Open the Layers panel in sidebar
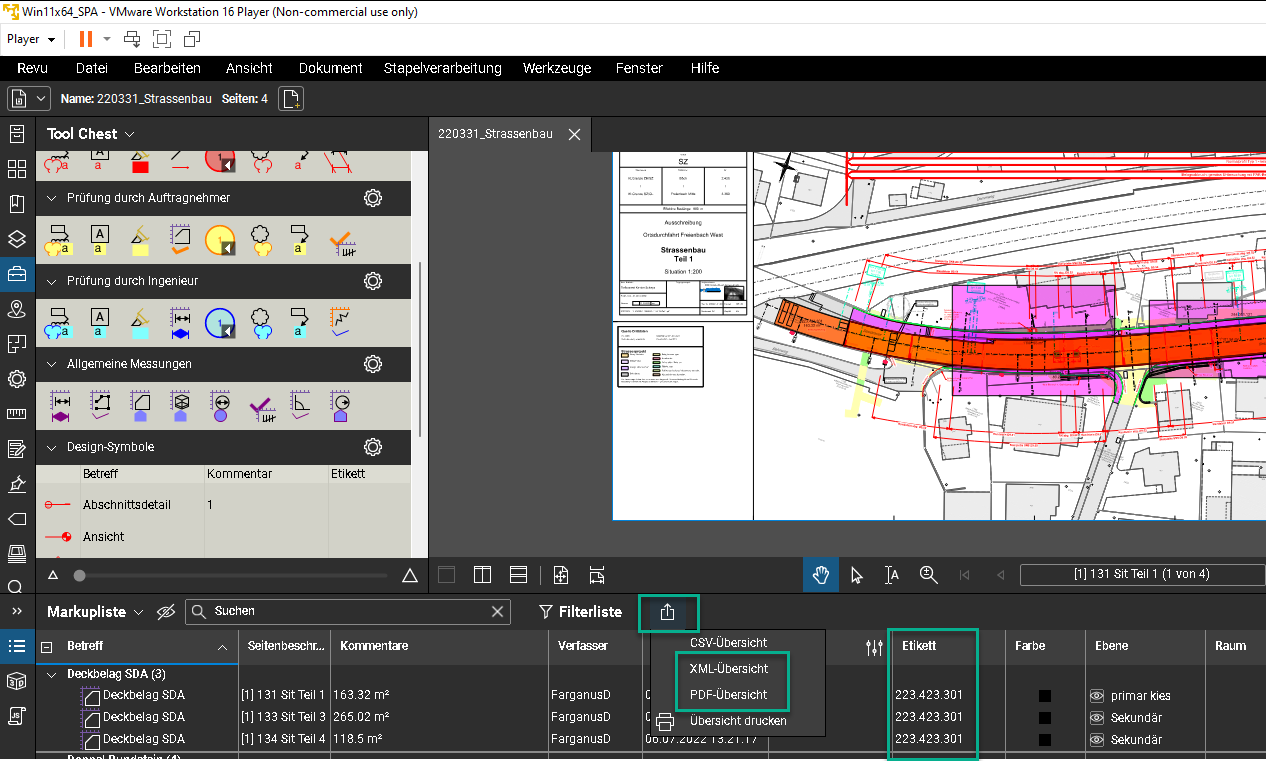Screen dimensions: 1266x761 click(17, 239)
